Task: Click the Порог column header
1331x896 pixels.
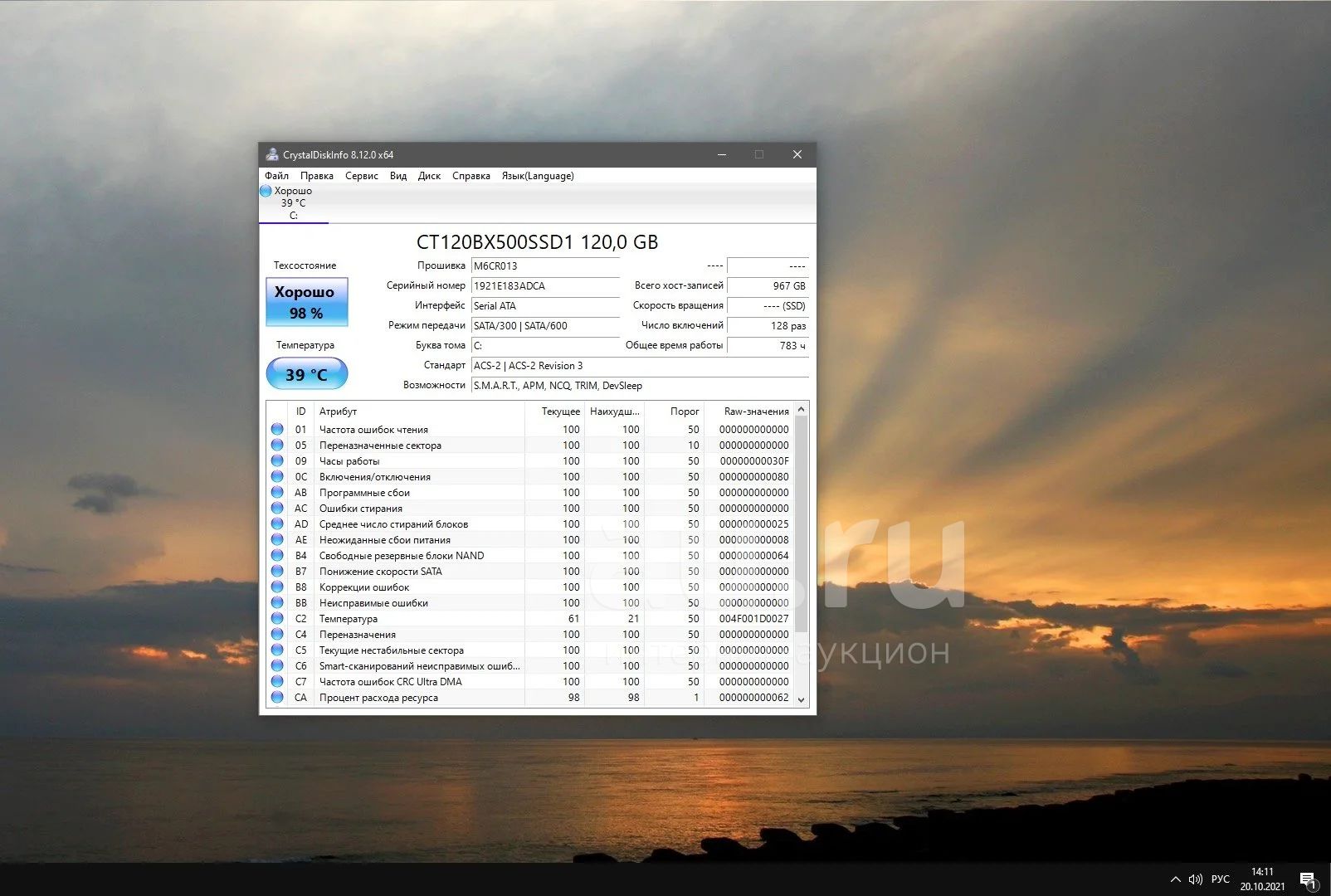Action: pos(674,411)
